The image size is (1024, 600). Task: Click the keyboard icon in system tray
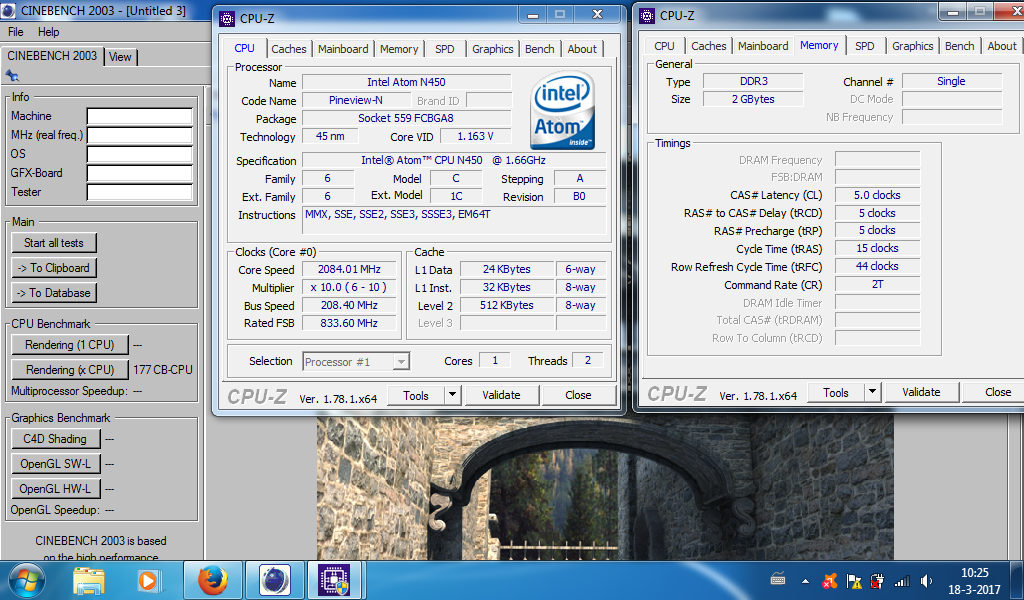pyautogui.click(x=778, y=580)
